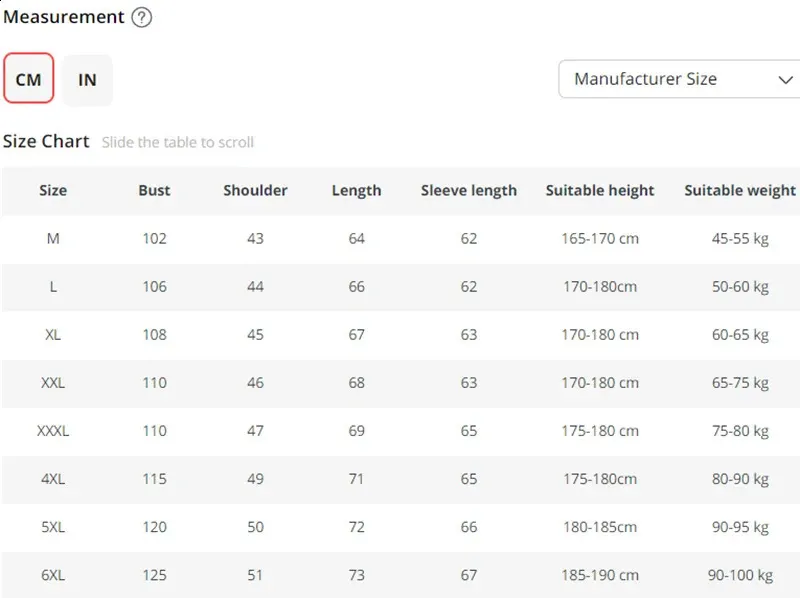This screenshot has width=800, height=598.
Task: Switch measurement units to CM
Action: 28,79
